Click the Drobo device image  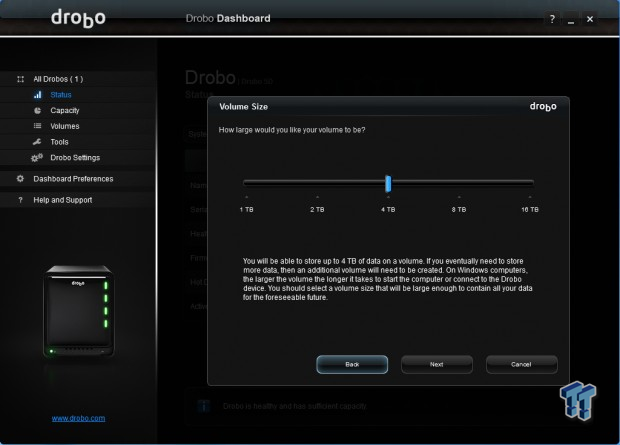pos(79,311)
